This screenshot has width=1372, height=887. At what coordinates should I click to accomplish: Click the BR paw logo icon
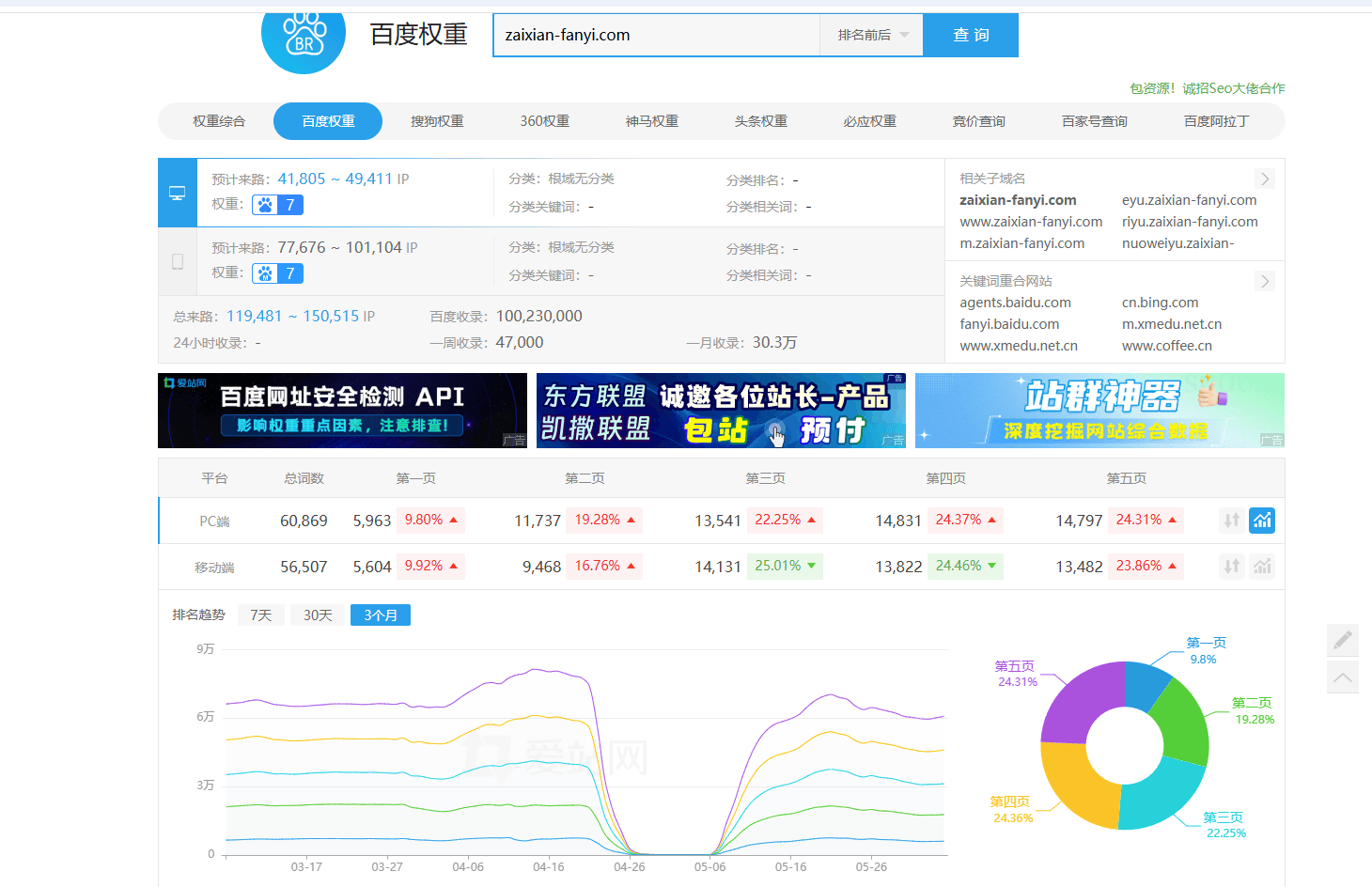tap(304, 35)
